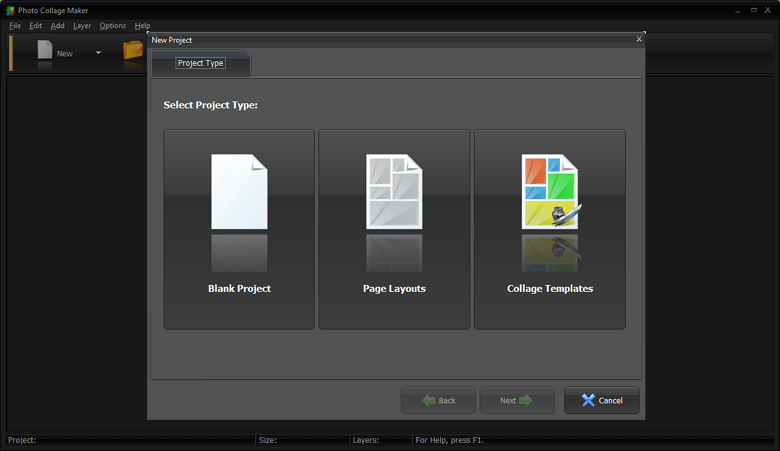The image size is (780, 451).
Task: Maximize the Photo Collage Maker window
Action: tap(754, 10)
